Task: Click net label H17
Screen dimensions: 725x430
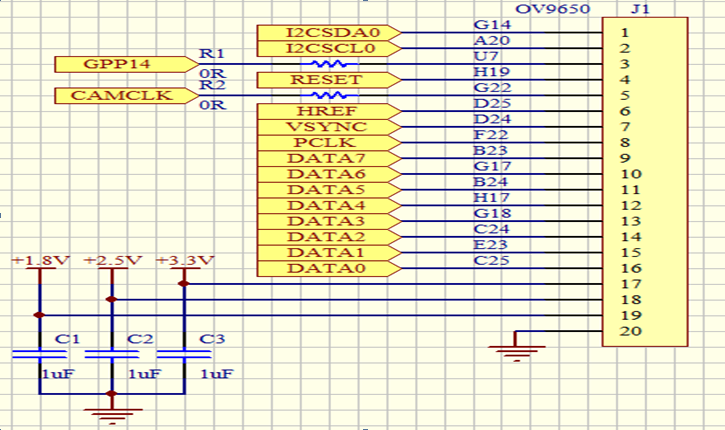Action: coord(492,198)
